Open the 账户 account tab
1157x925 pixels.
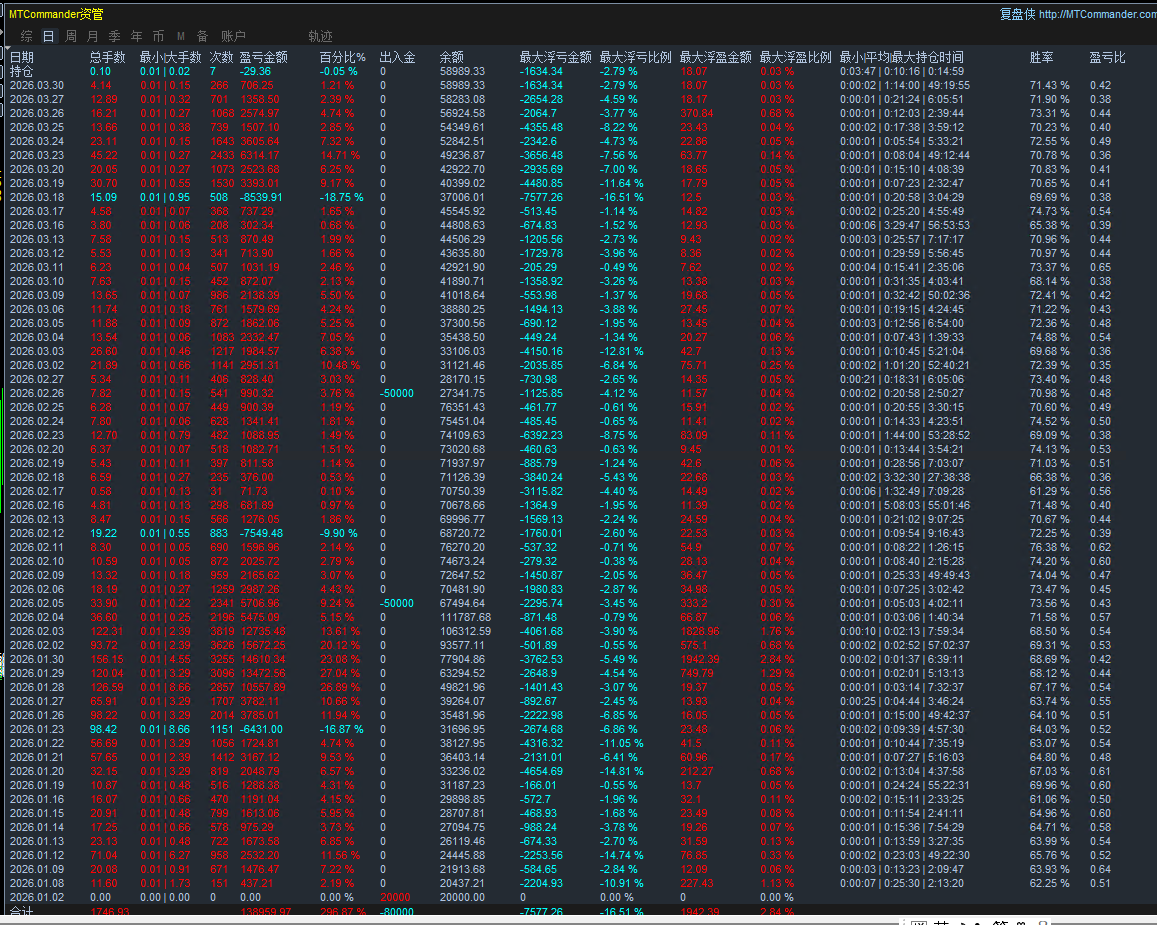point(233,36)
